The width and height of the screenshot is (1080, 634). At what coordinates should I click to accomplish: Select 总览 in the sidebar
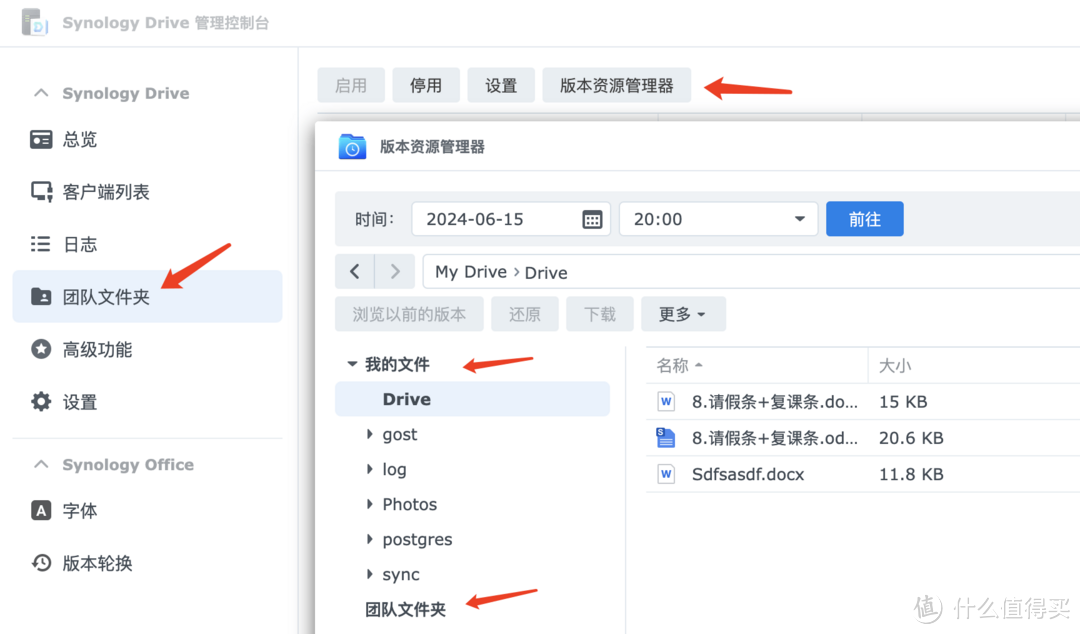[80, 139]
